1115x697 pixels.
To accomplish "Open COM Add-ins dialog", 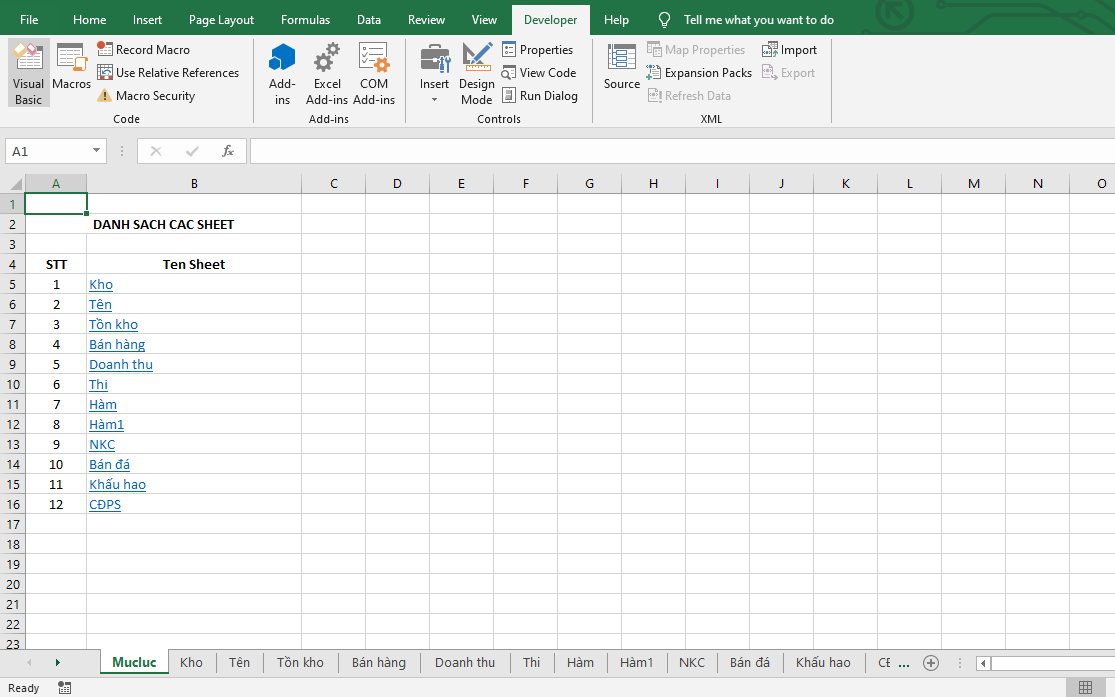I will 374,73.
